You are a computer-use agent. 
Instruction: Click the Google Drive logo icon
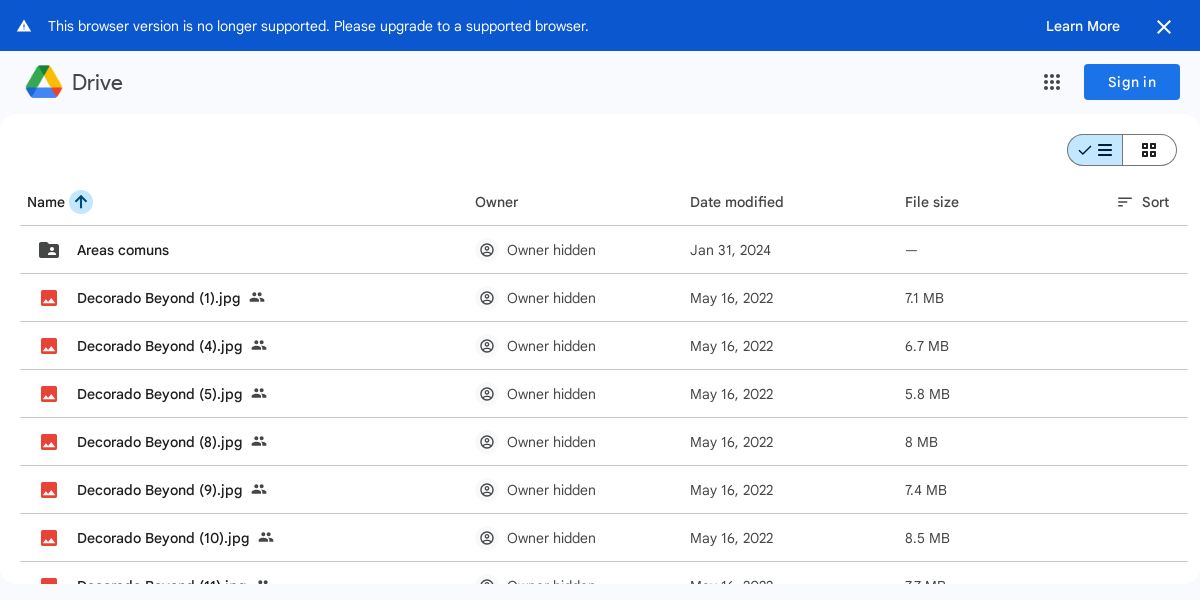44,82
